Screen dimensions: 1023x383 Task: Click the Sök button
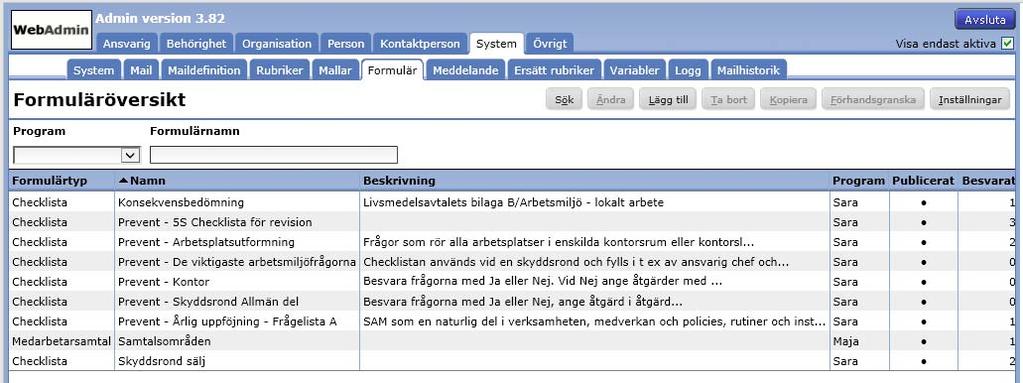click(564, 100)
